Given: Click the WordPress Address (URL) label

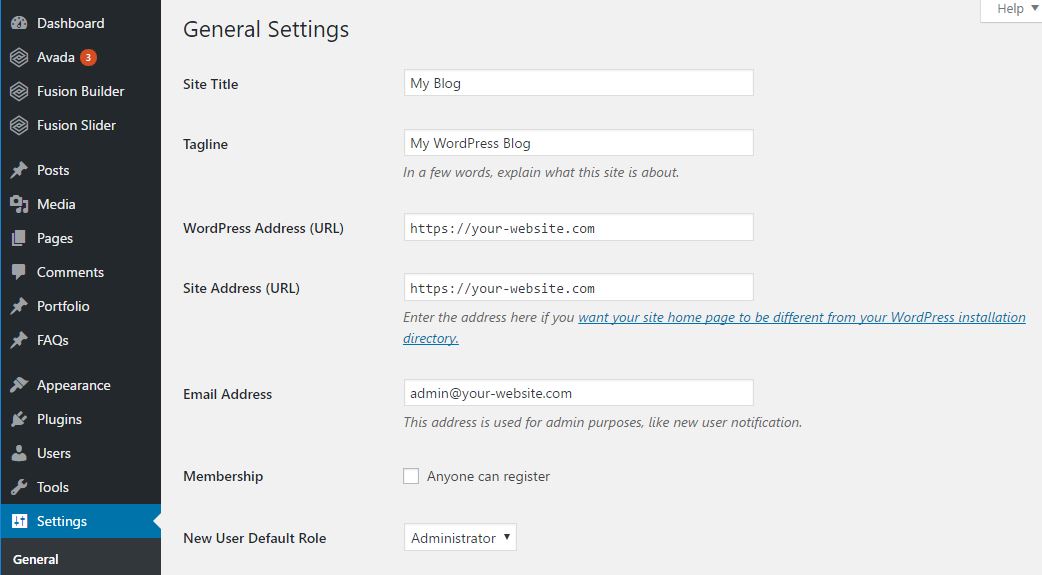Looking at the screenshot, I should pyautogui.click(x=264, y=228).
